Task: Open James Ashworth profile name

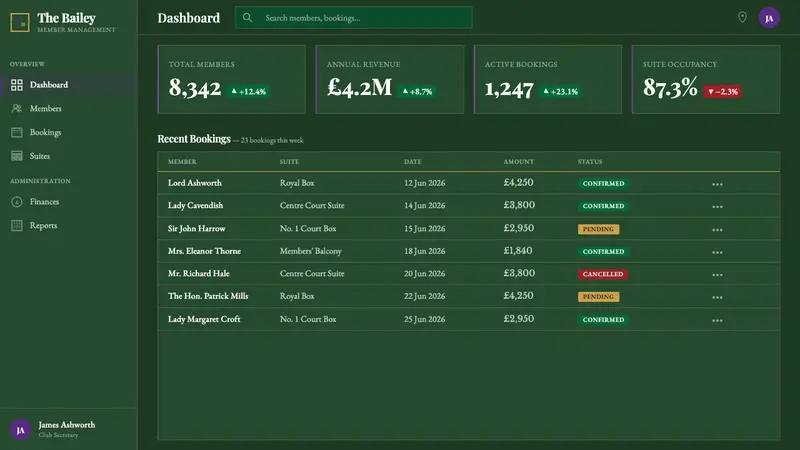Action: [67, 424]
